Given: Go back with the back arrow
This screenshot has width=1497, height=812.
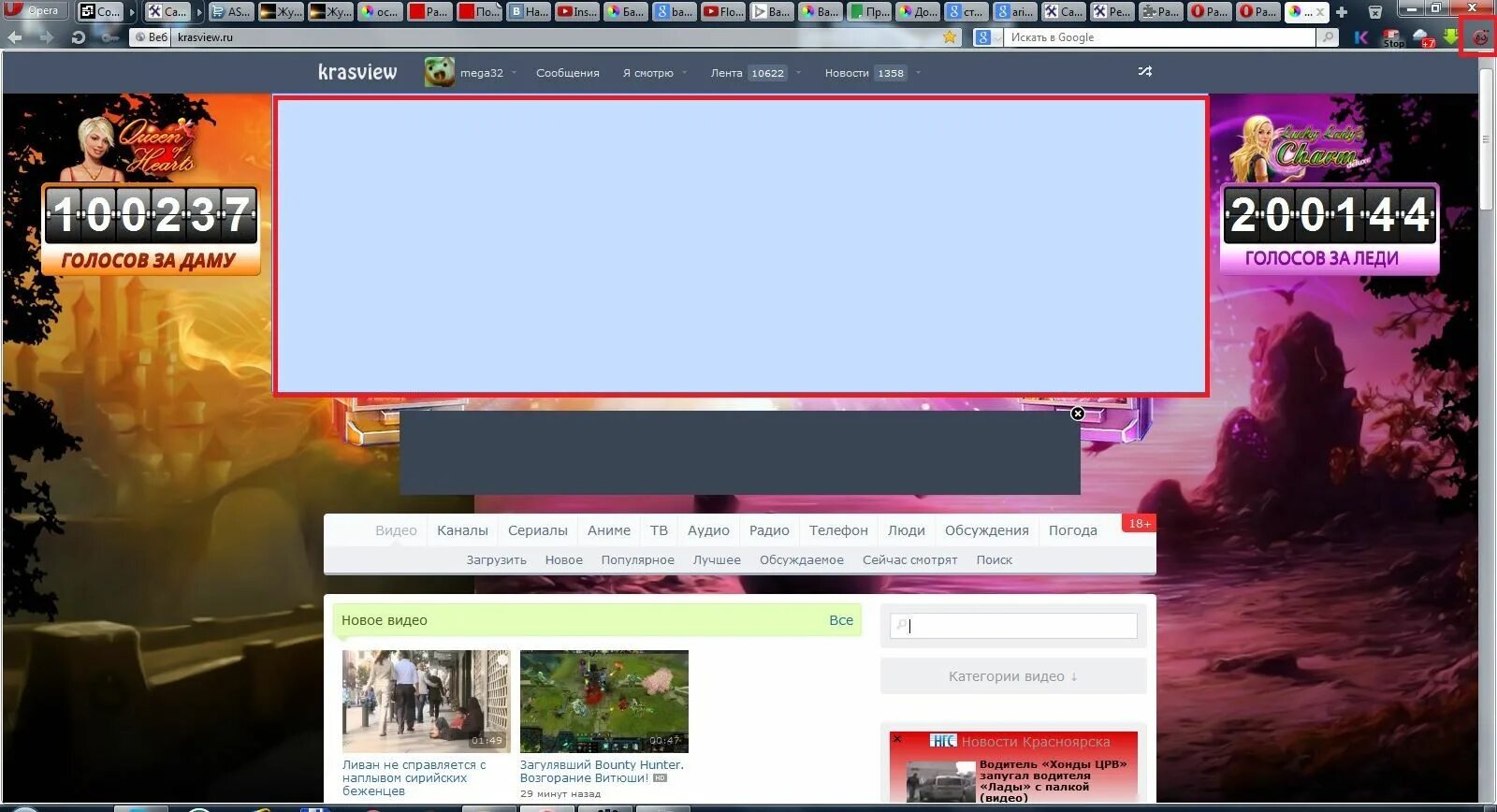Looking at the screenshot, I should pos(15,37).
